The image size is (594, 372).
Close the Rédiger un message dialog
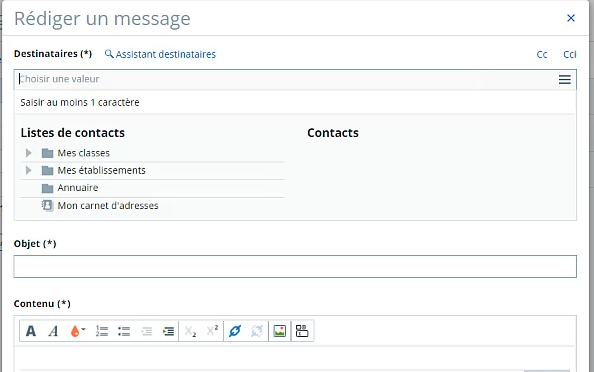[x=571, y=18]
